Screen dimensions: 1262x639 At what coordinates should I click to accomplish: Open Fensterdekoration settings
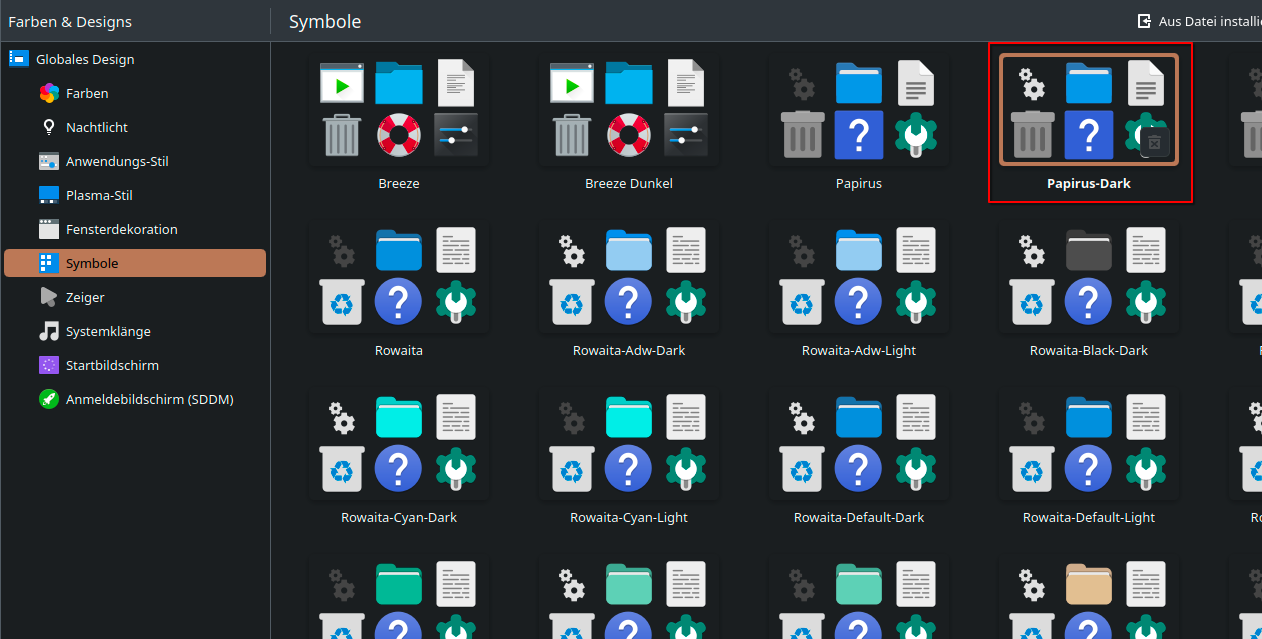coord(135,229)
